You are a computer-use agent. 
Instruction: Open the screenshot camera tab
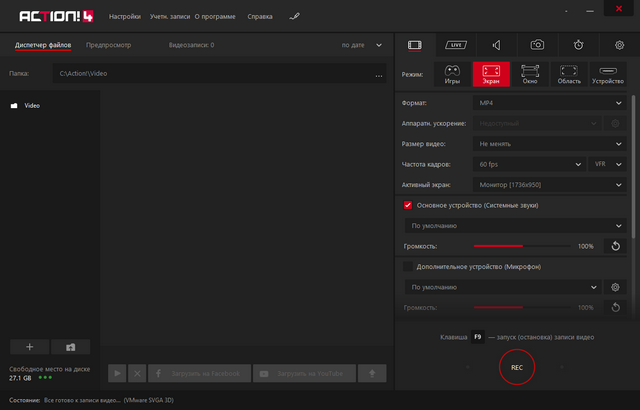[538, 45]
